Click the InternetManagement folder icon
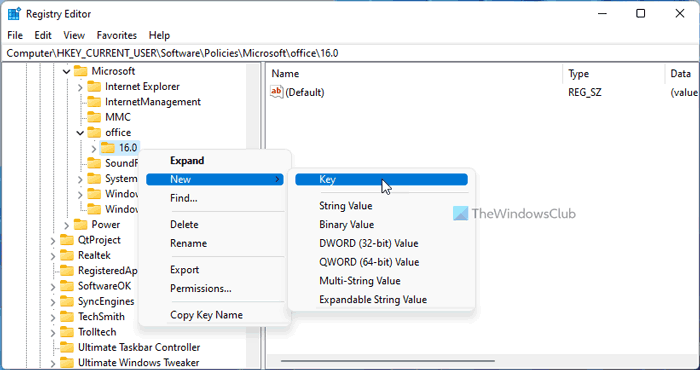Viewport: 700px width, 370px height. (94, 102)
